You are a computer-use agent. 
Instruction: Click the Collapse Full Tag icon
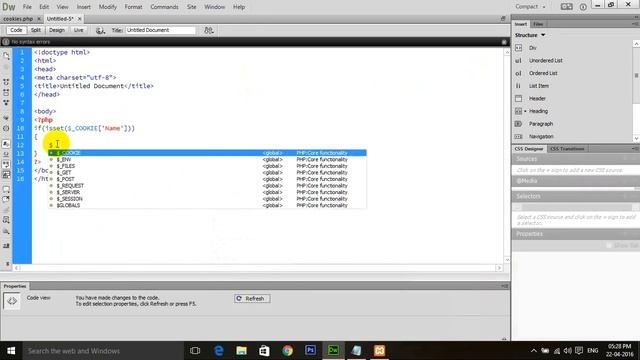6,82
